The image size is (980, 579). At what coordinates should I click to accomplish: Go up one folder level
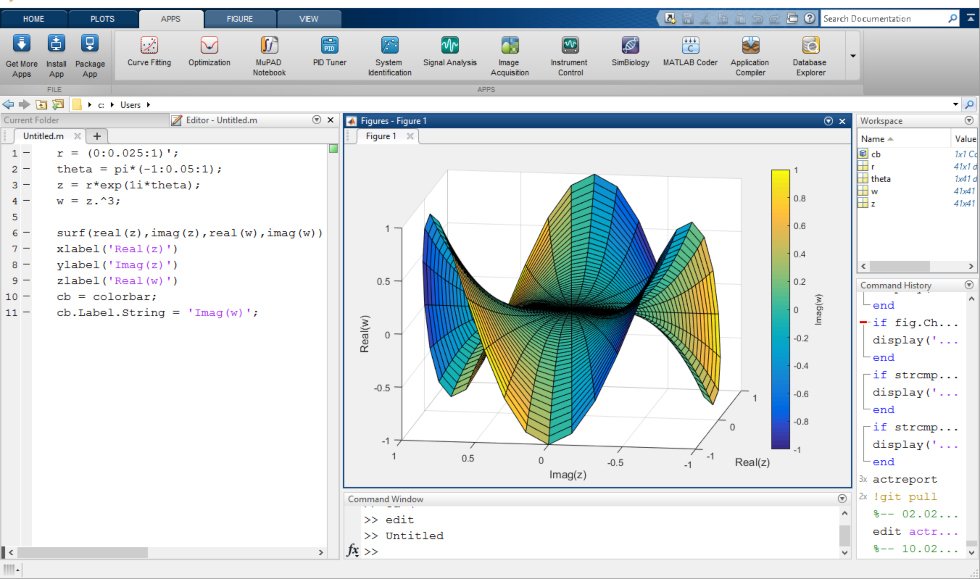tap(41, 104)
